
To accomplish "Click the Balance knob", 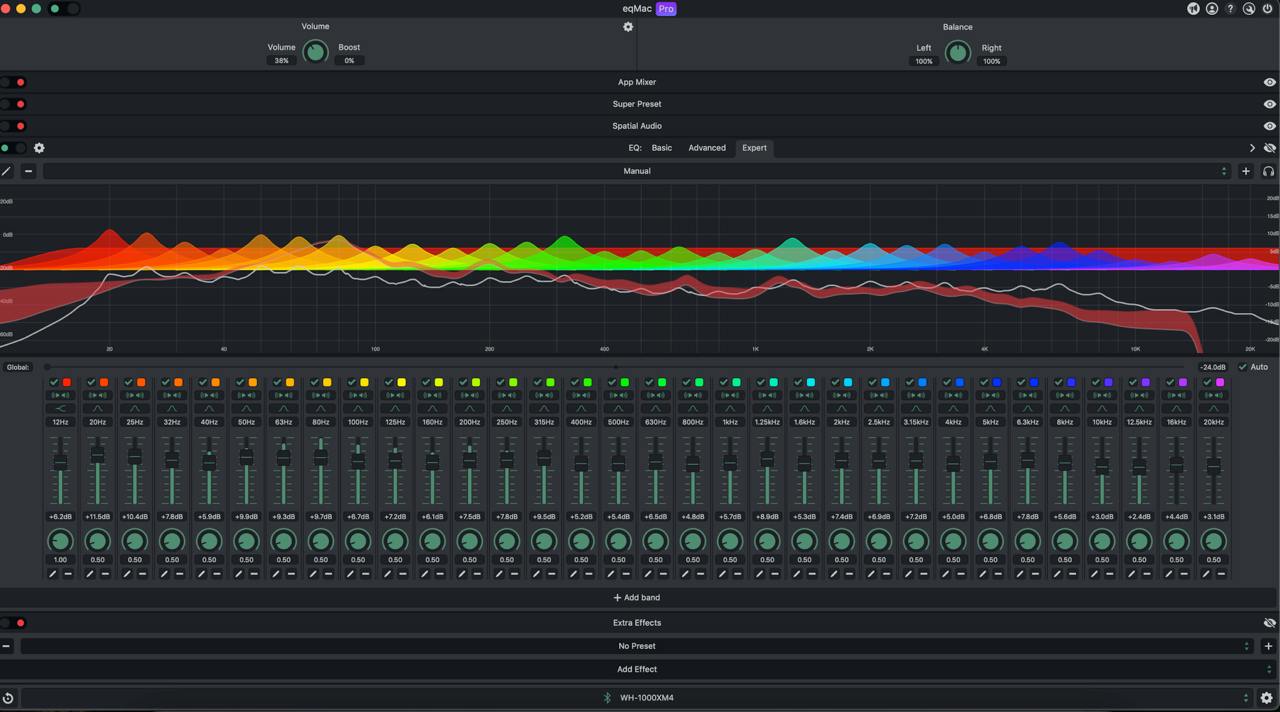I will (x=957, y=52).
